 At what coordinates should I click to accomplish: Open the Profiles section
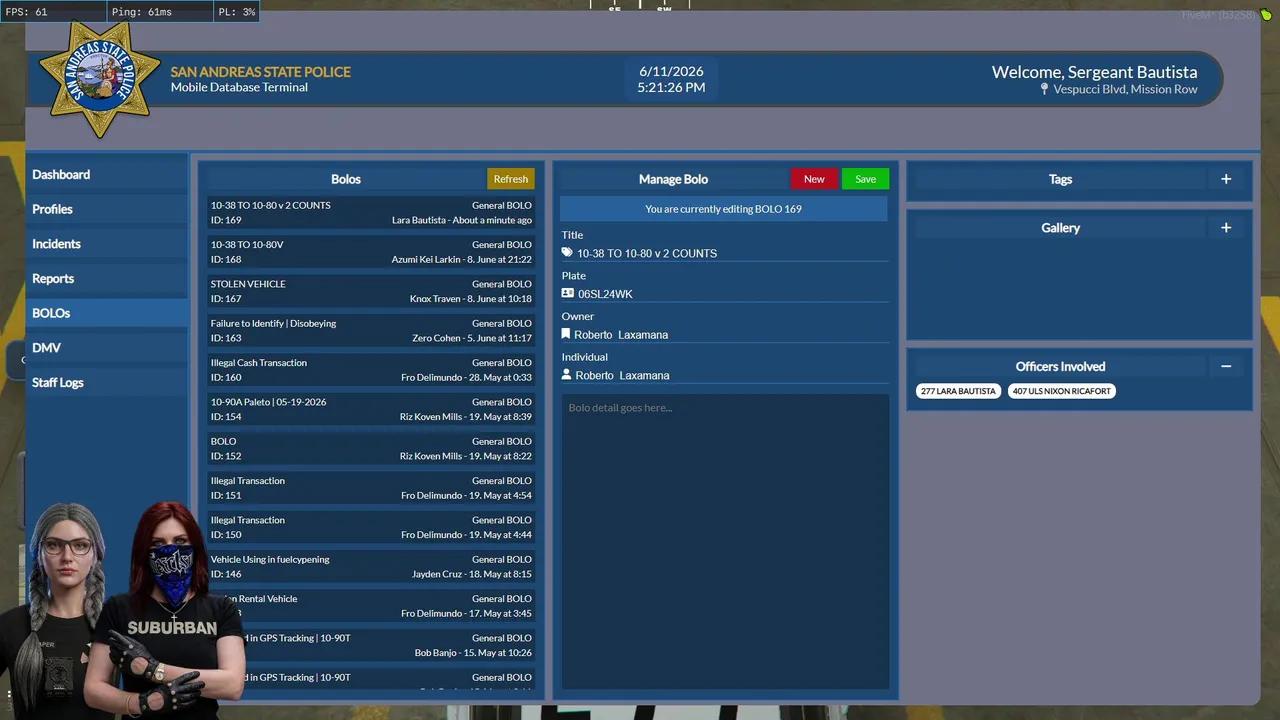107,209
